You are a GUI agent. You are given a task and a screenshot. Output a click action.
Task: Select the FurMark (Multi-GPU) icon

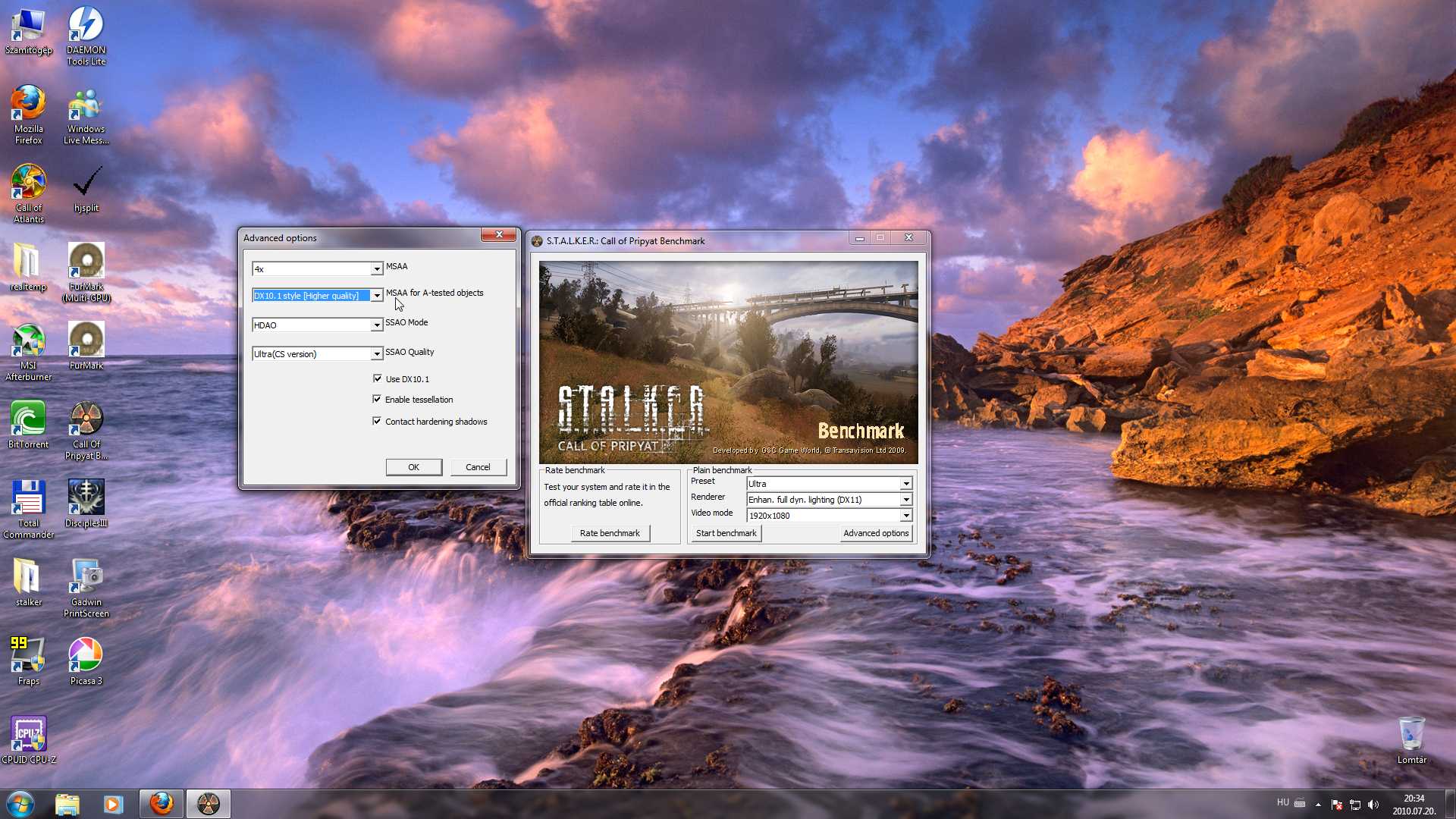pos(86,273)
